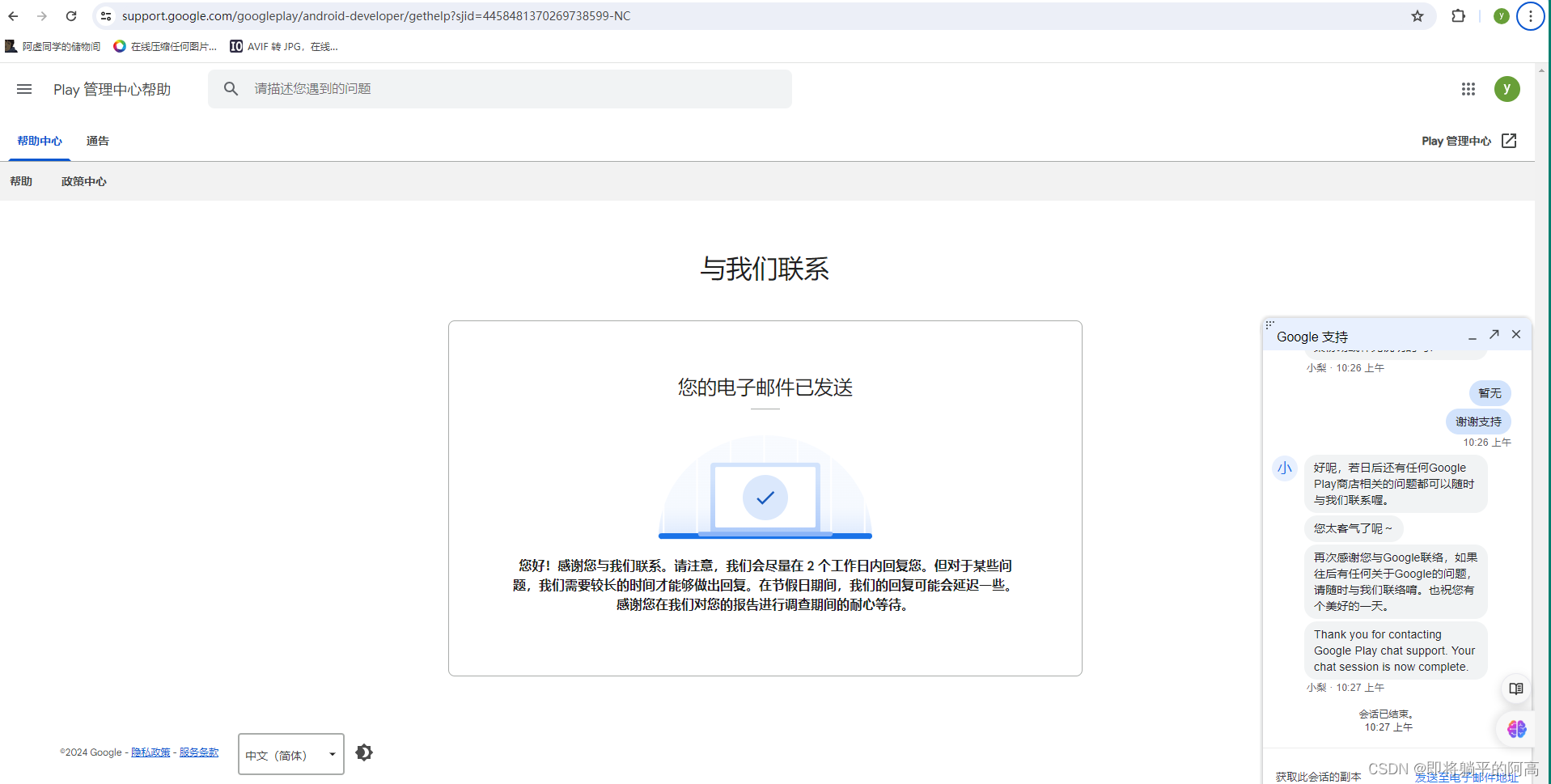Viewport: 1551px width, 784px height.
Task: Open the colorful brain assistant icon
Action: point(1516,729)
